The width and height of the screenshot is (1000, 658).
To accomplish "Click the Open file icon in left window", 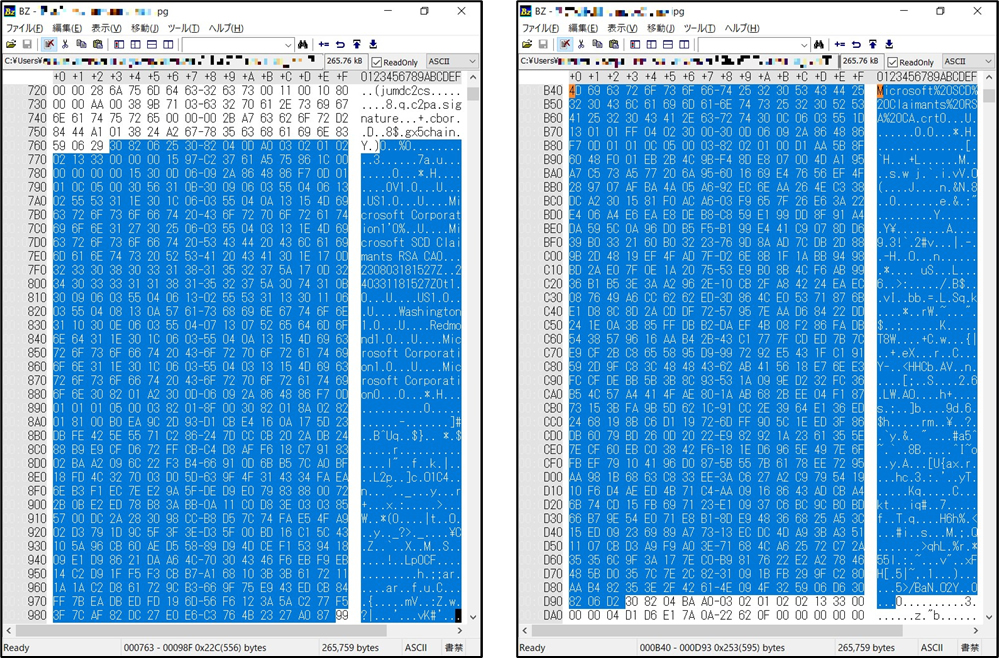I will [11, 45].
